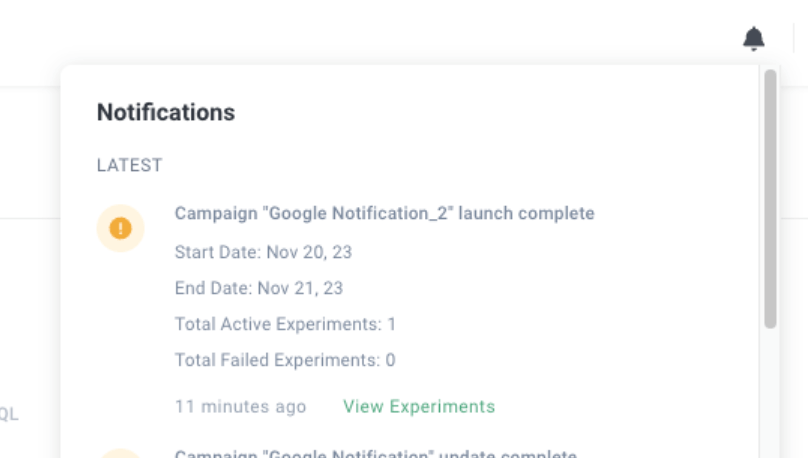Select the Total Failed Experiments: 0 text
This screenshot has height=458, width=808.
[285, 360]
